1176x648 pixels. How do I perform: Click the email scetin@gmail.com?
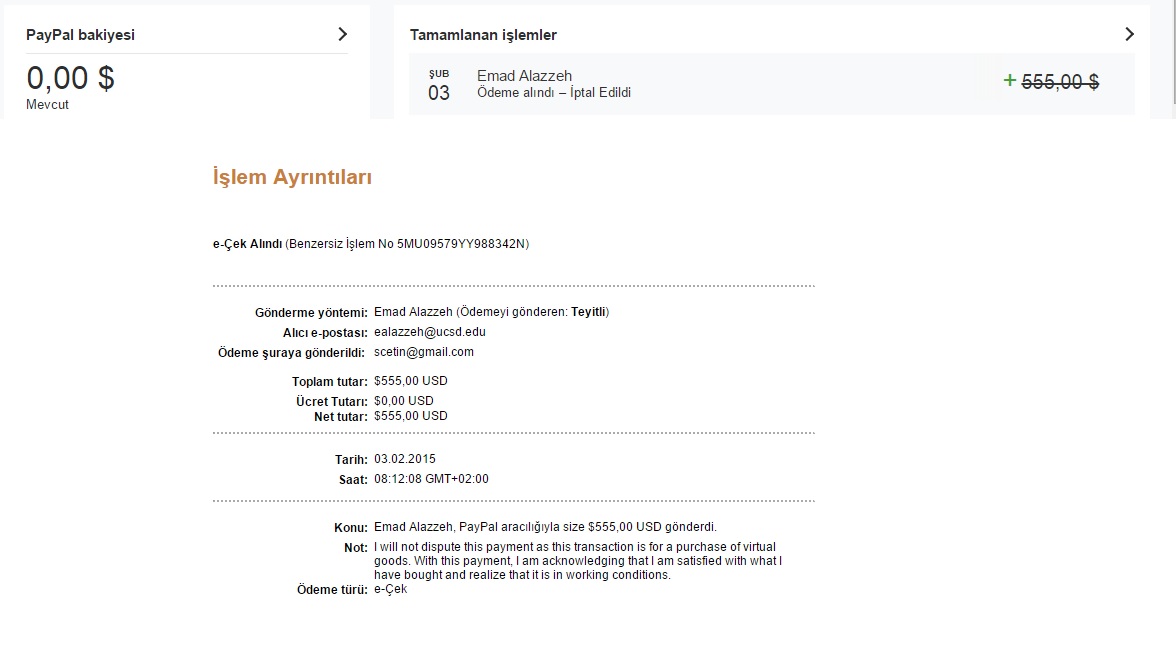pos(424,352)
